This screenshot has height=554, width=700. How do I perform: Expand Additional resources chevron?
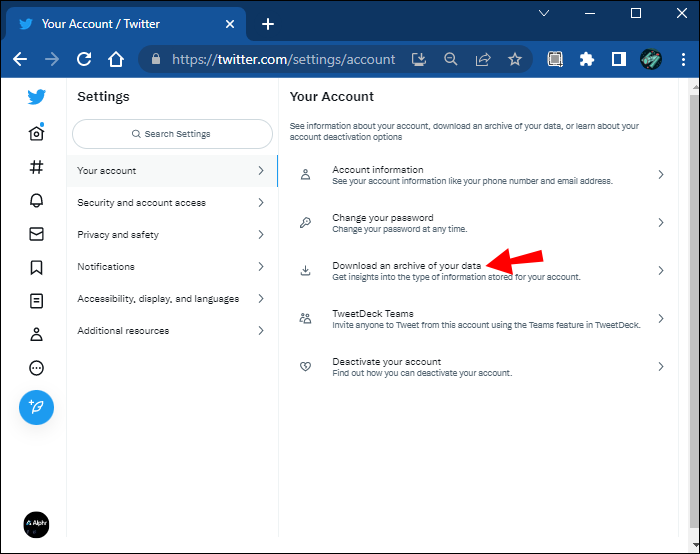[x=261, y=330]
